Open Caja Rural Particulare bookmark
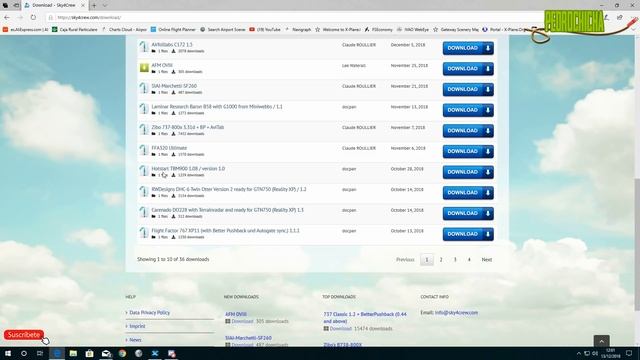 click(75, 29)
